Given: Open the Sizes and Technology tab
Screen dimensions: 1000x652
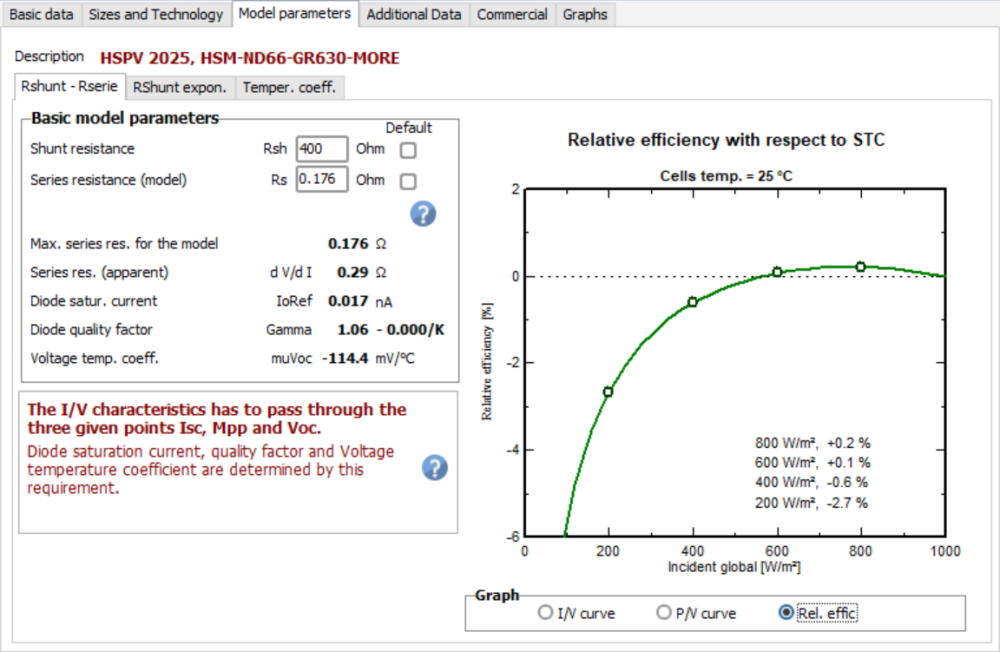Looking at the screenshot, I should (x=156, y=14).
